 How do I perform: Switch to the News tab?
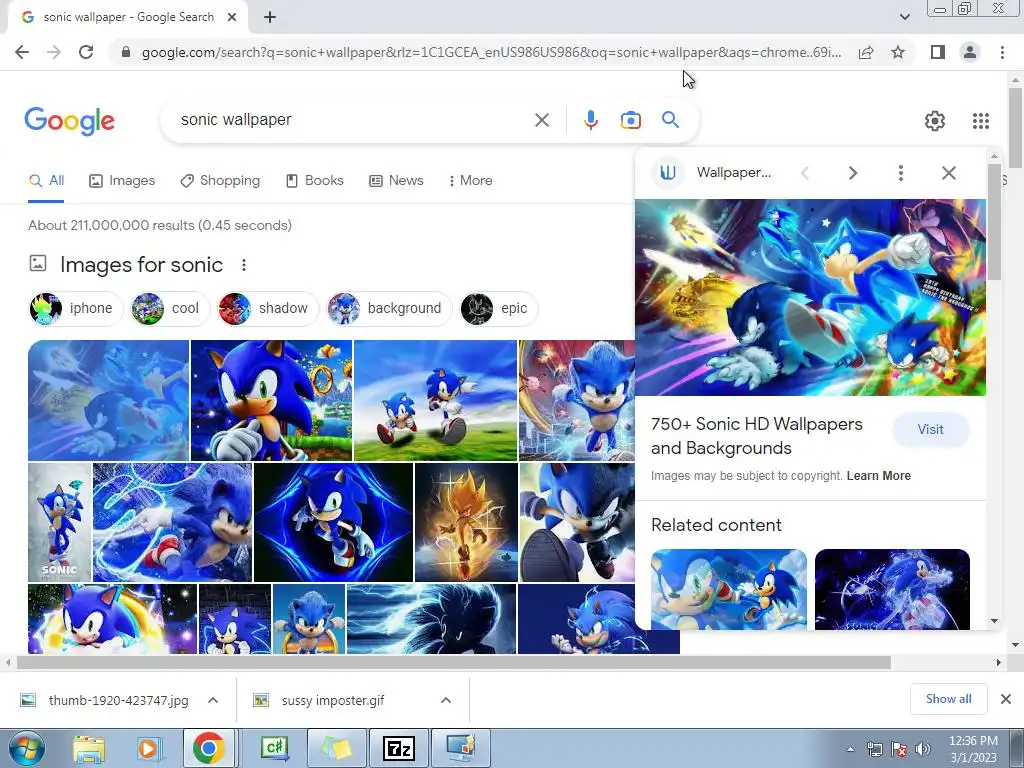[x=396, y=181]
